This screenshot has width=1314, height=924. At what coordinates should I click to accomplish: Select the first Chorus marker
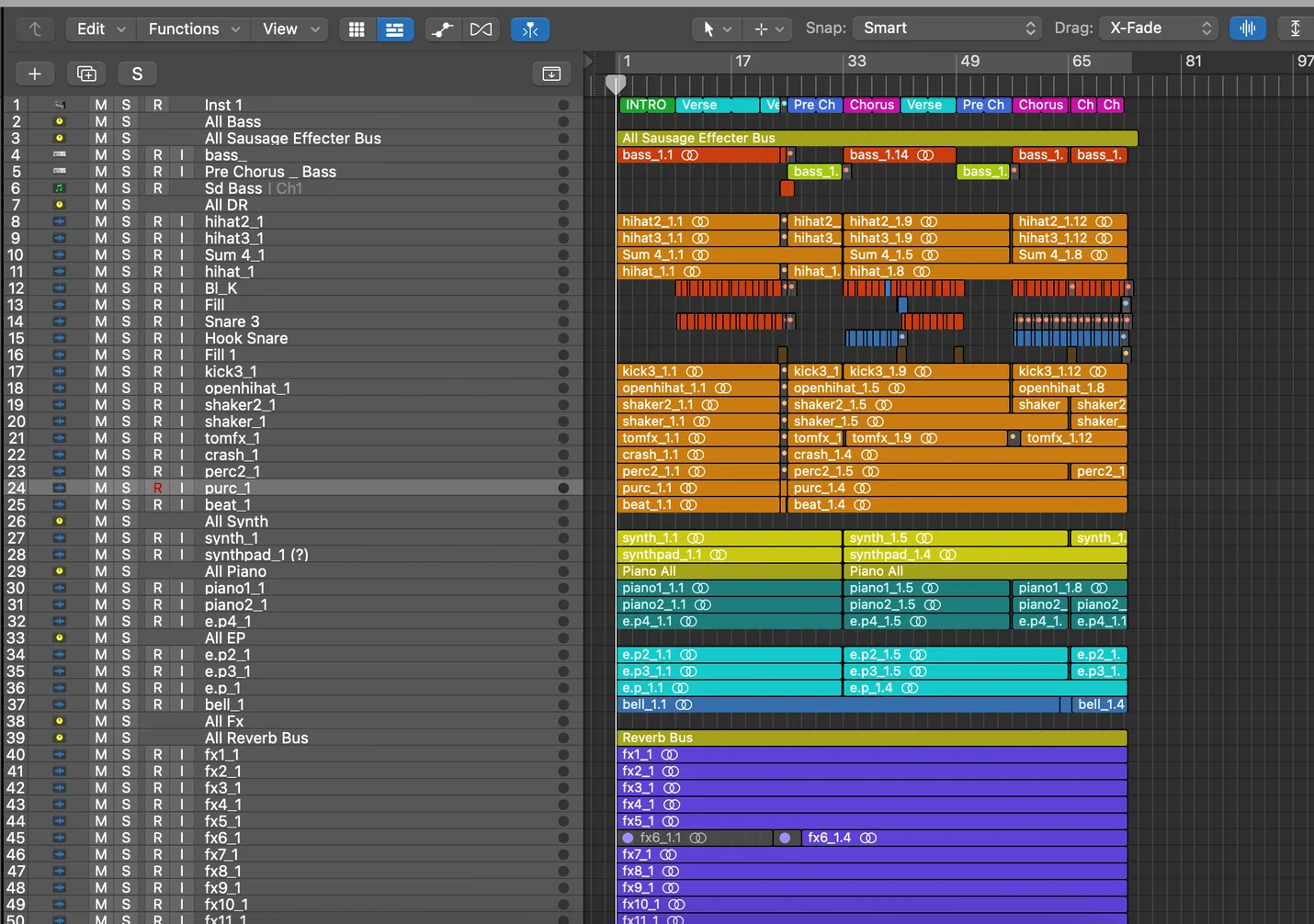872,105
